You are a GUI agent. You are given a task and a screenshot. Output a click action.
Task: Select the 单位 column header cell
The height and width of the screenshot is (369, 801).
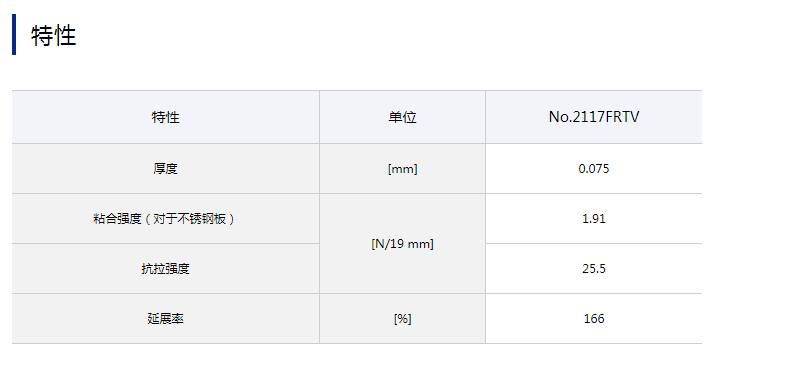click(403, 117)
